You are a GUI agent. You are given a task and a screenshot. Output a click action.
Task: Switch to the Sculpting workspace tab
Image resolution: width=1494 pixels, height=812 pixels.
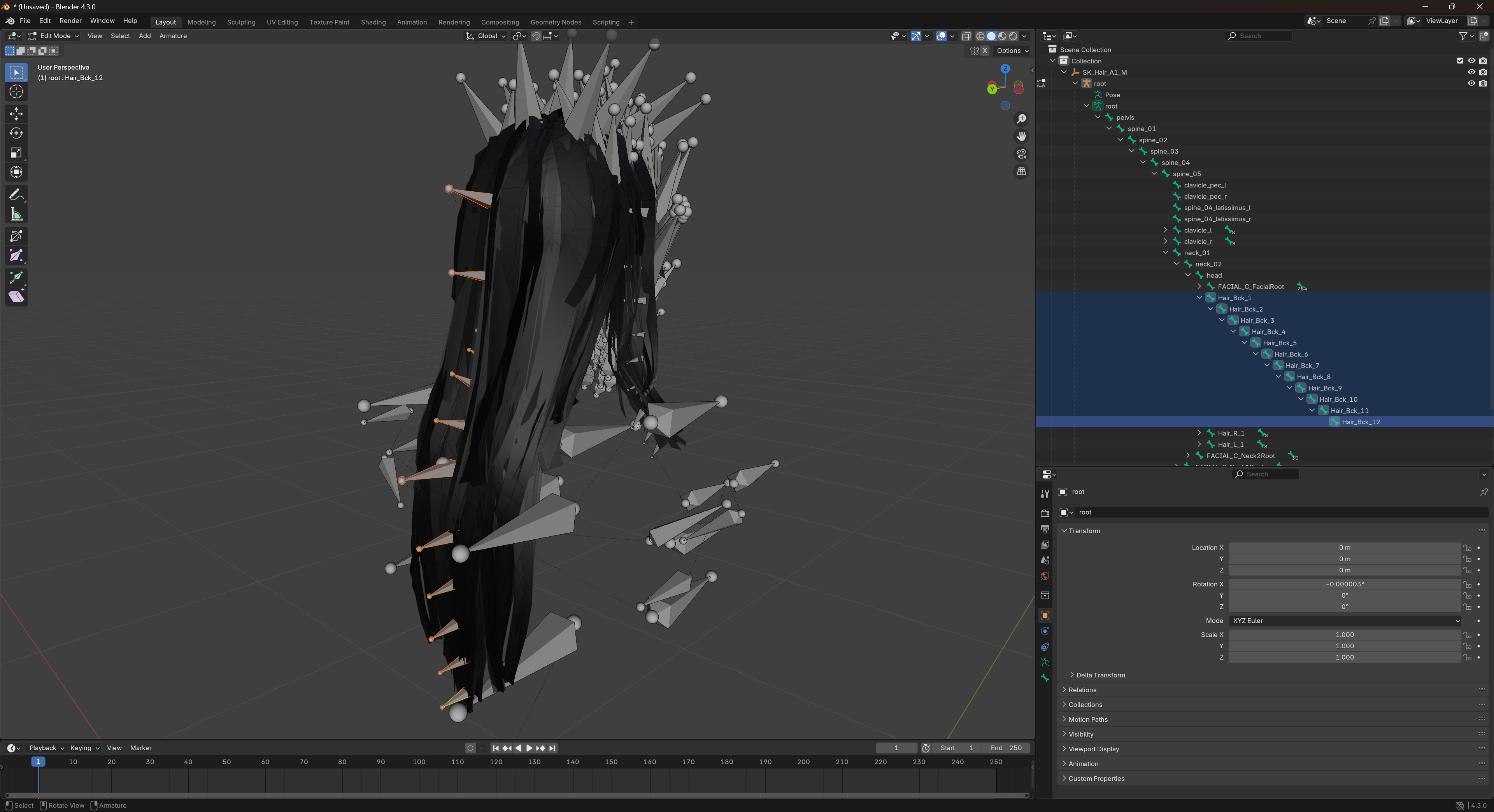point(241,22)
